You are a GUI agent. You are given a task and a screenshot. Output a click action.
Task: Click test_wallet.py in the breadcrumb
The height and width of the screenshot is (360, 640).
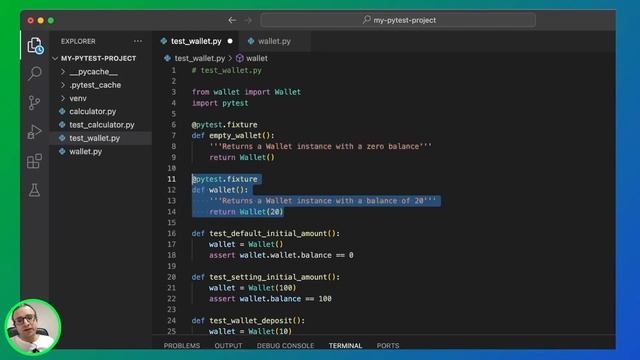(200, 58)
